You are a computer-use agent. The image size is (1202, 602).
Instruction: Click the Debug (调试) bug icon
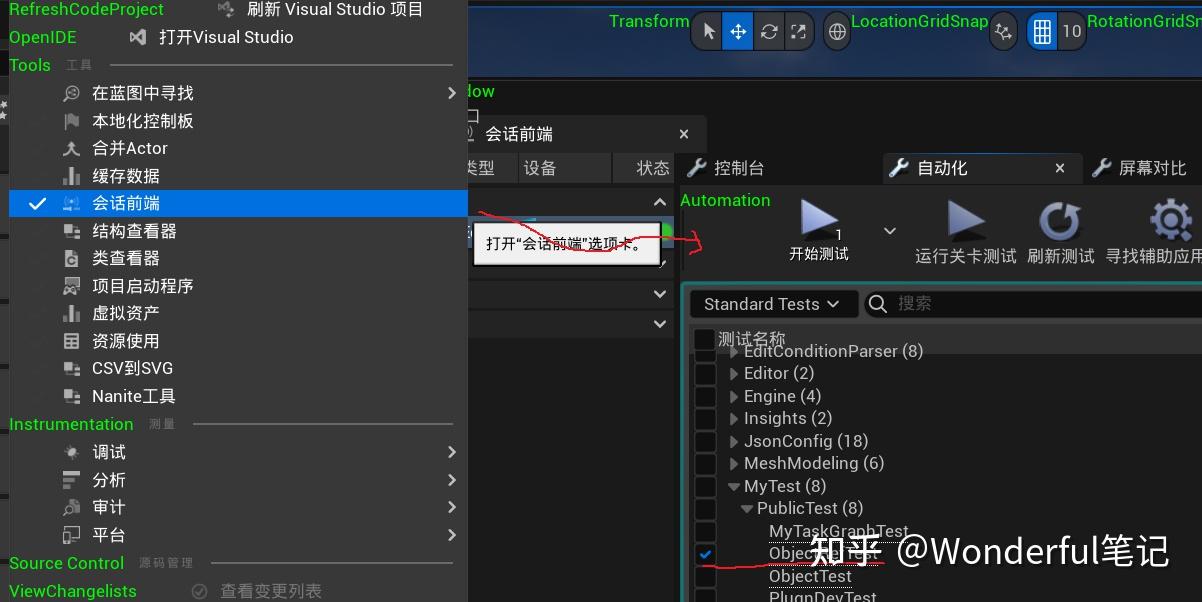72,452
